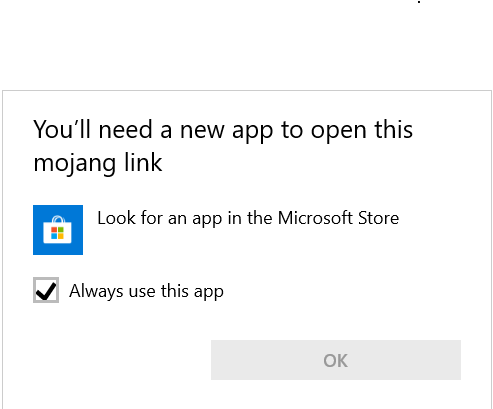Screen dimensions: 493x409
Task: Choose "Look for an app in the Microsoft Store"
Action: tap(216, 230)
